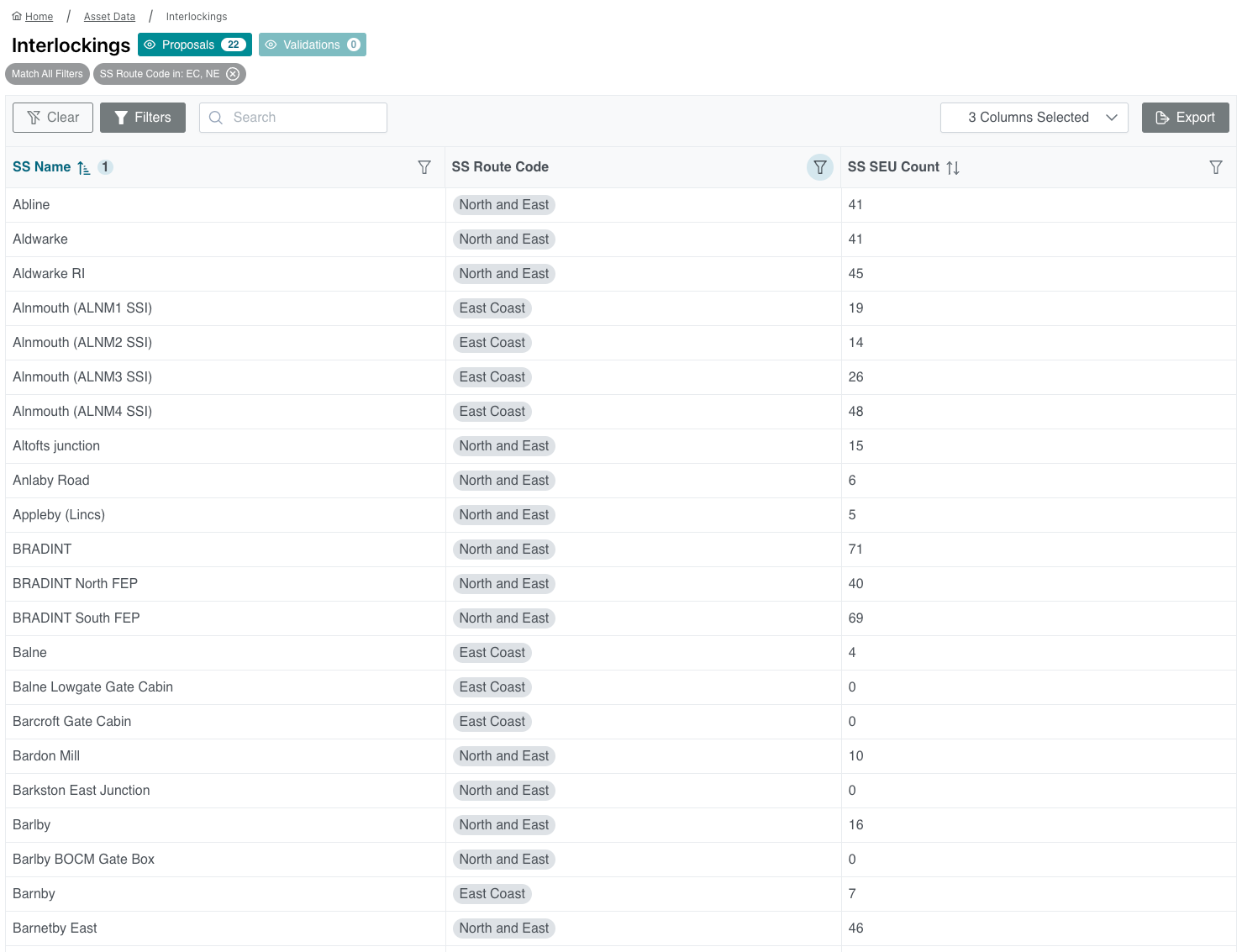
Task: Select the BRADINT North FEP row
Action: (x=76, y=584)
